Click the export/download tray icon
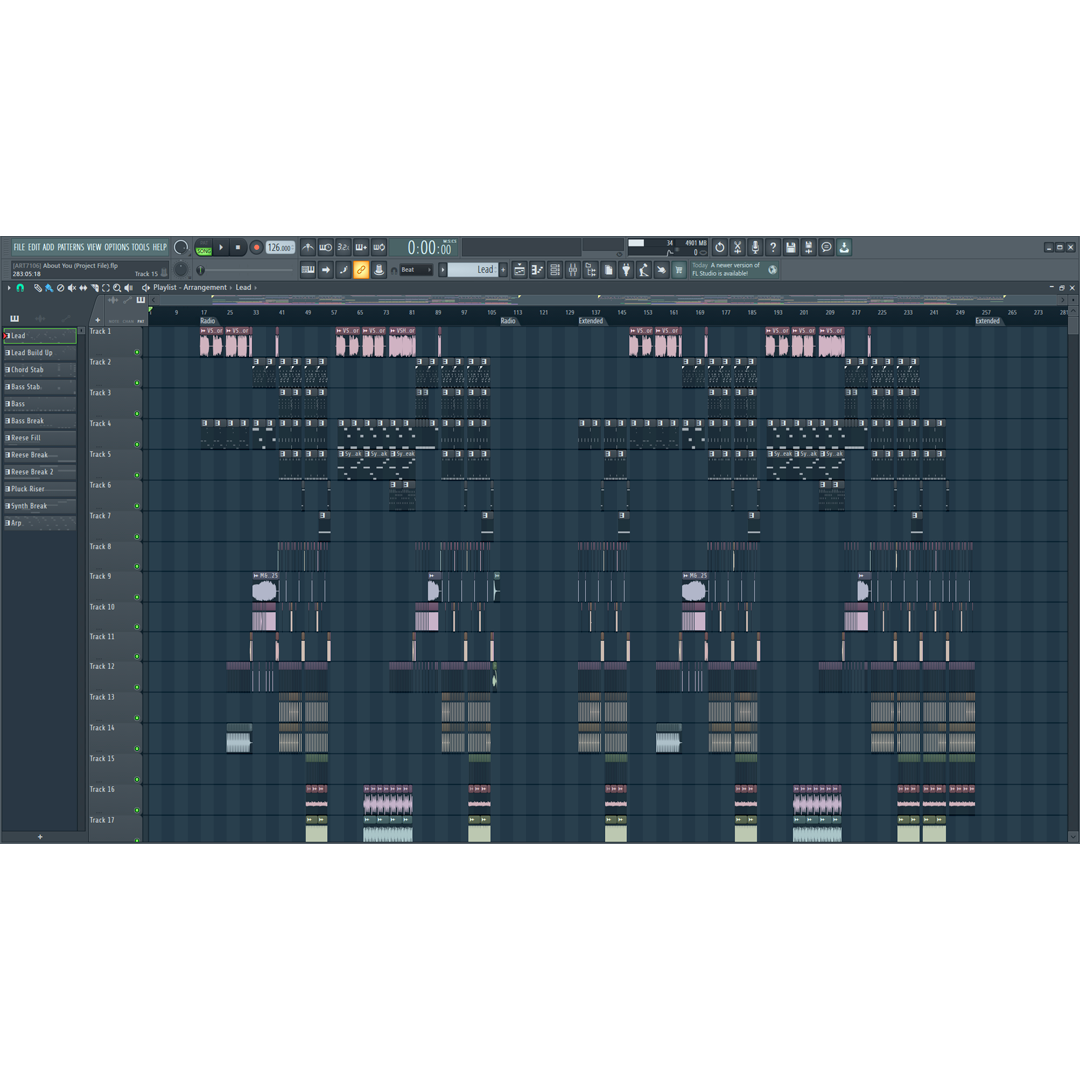 coord(844,247)
